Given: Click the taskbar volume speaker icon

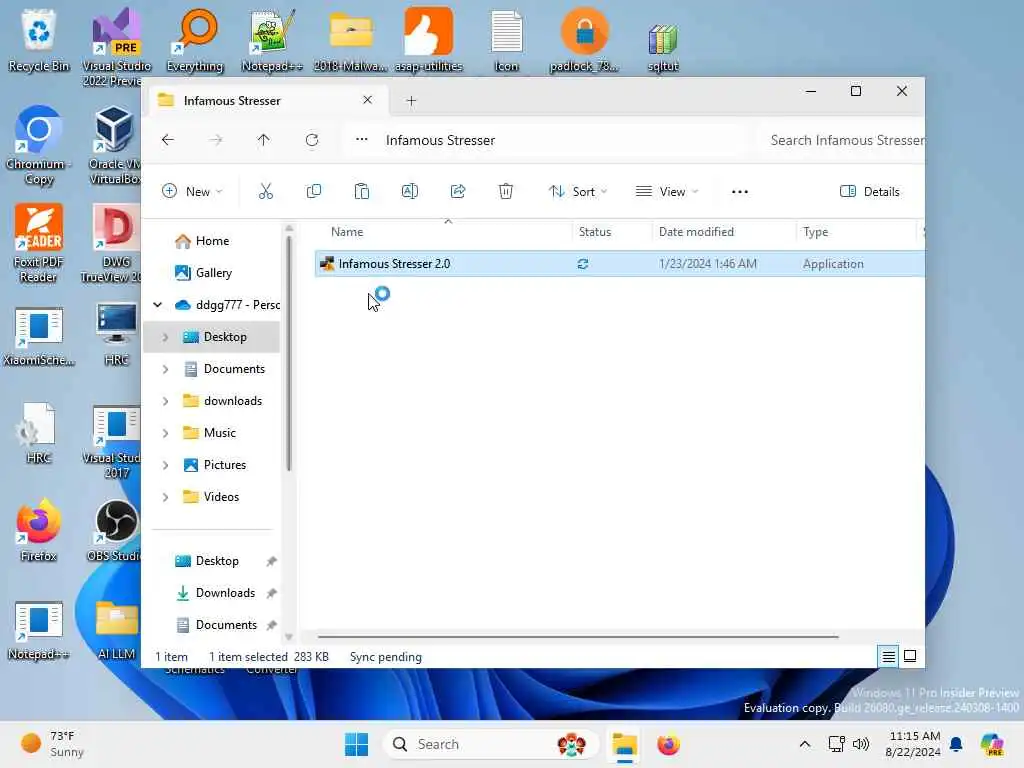Looking at the screenshot, I should [x=861, y=744].
